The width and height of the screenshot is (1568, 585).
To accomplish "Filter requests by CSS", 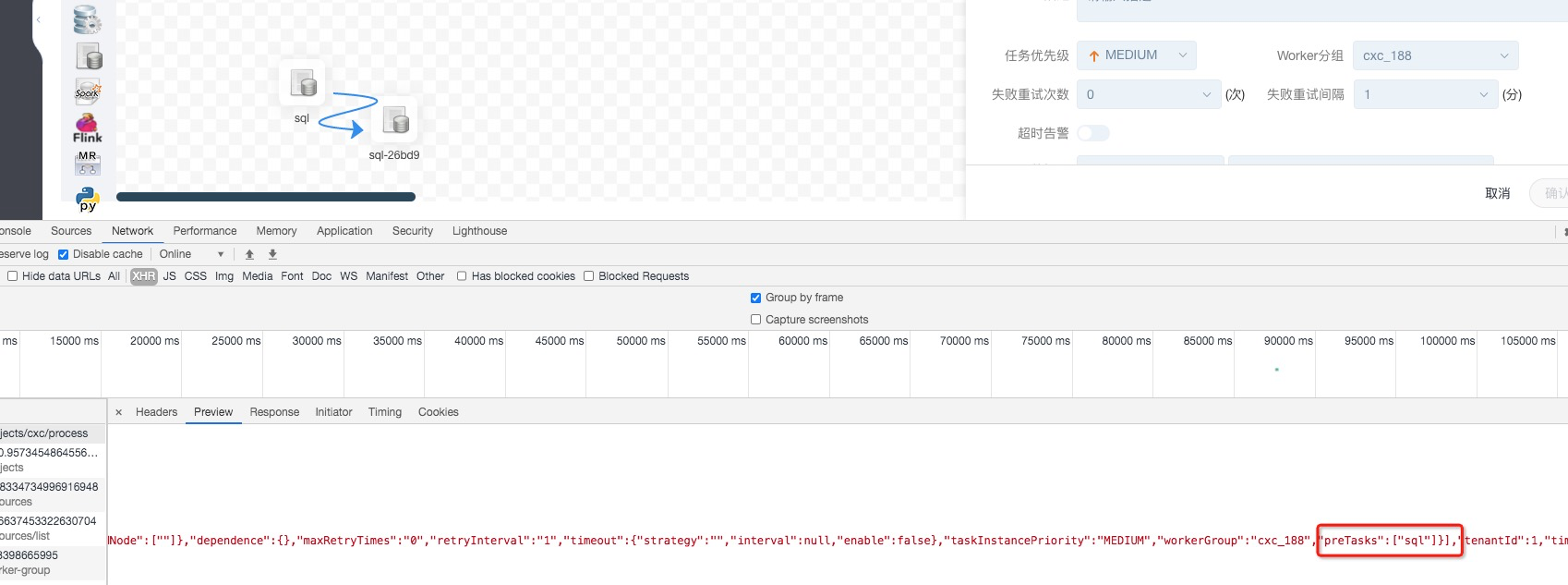I will (x=196, y=276).
